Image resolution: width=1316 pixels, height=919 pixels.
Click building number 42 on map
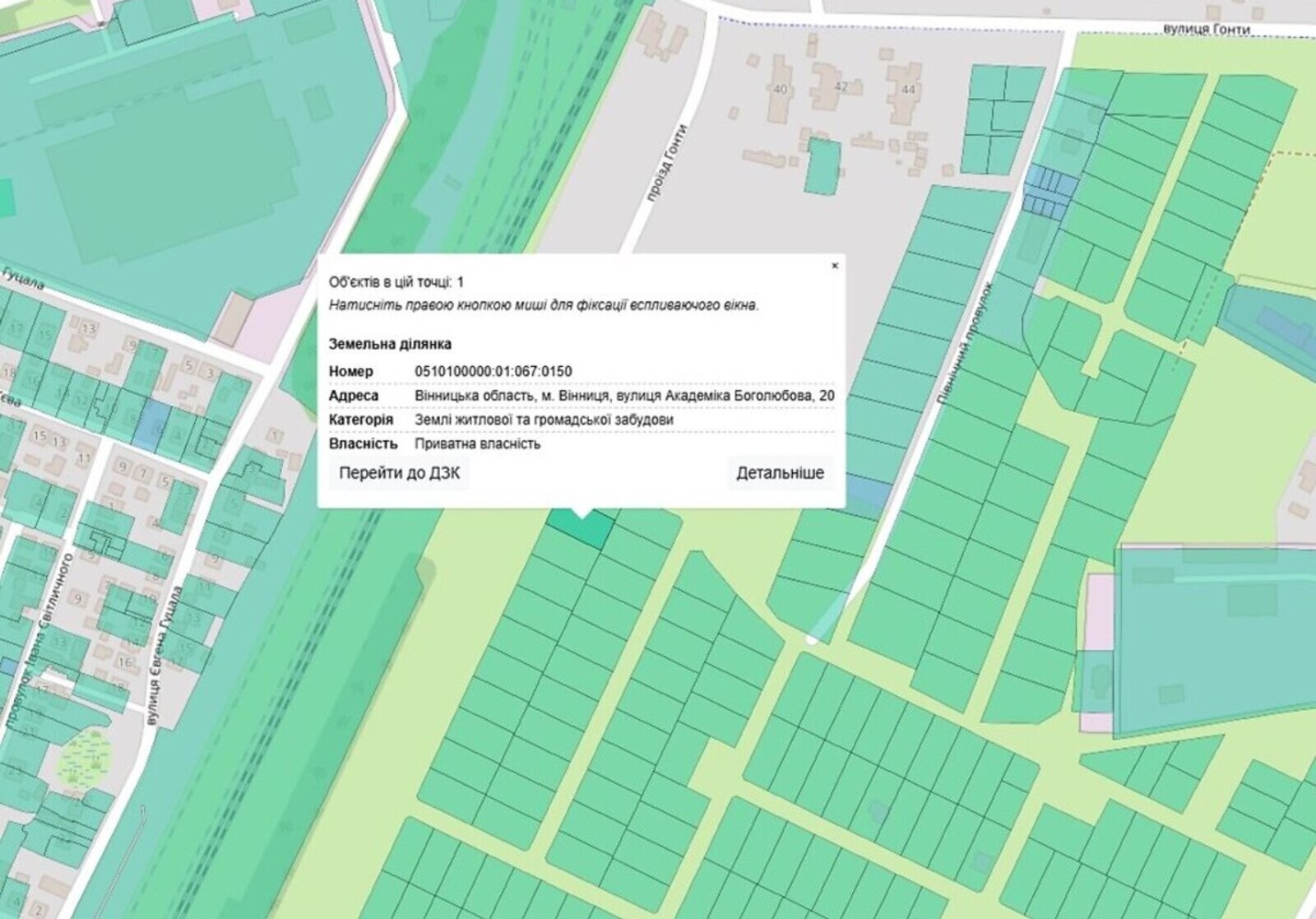click(x=841, y=86)
